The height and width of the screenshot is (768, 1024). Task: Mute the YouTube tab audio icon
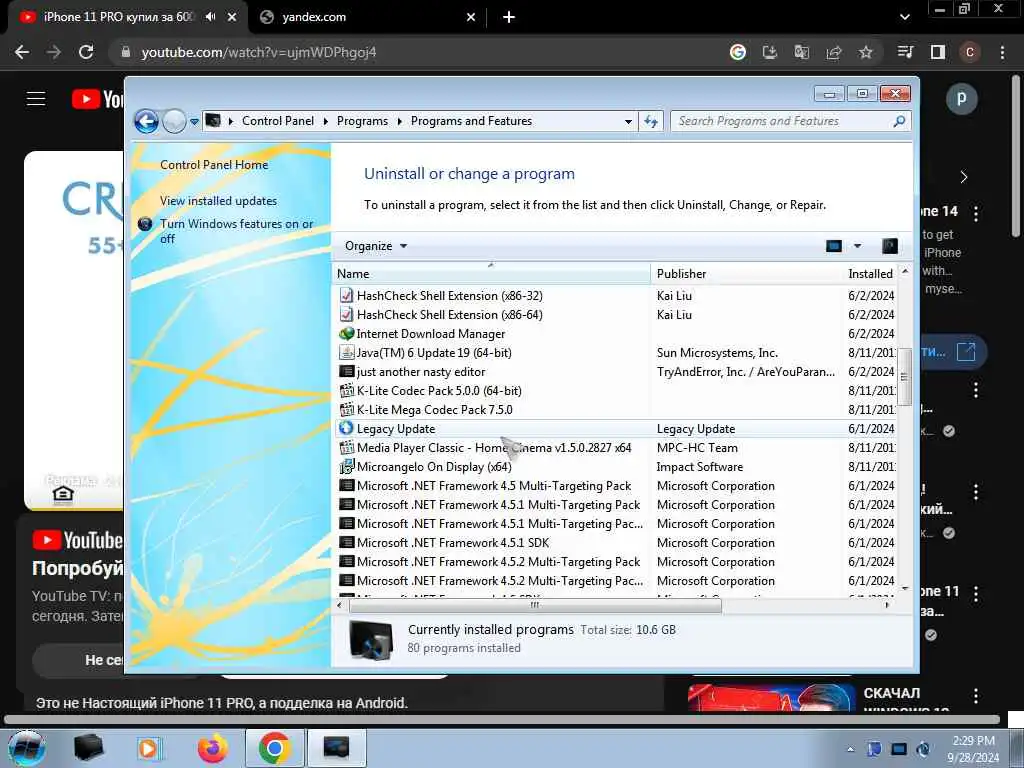210,17
